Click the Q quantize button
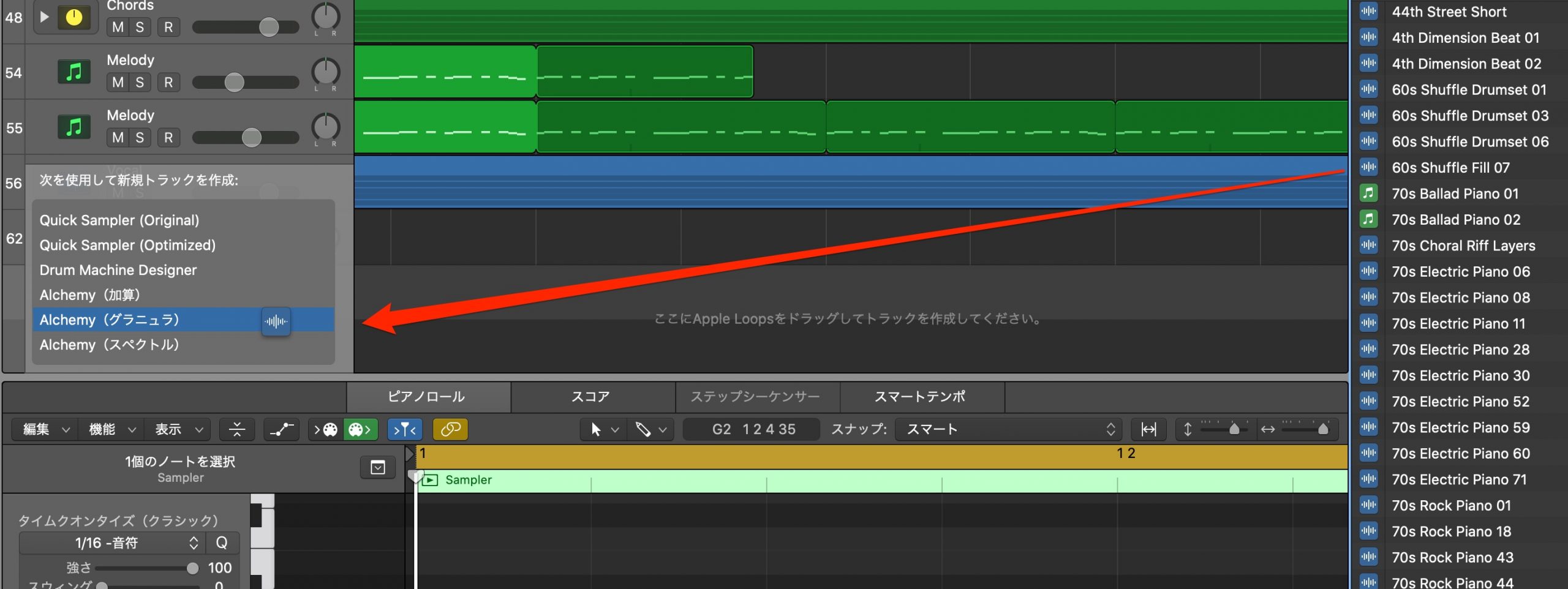The height and width of the screenshot is (589, 1568). pyautogui.click(x=222, y=542)
